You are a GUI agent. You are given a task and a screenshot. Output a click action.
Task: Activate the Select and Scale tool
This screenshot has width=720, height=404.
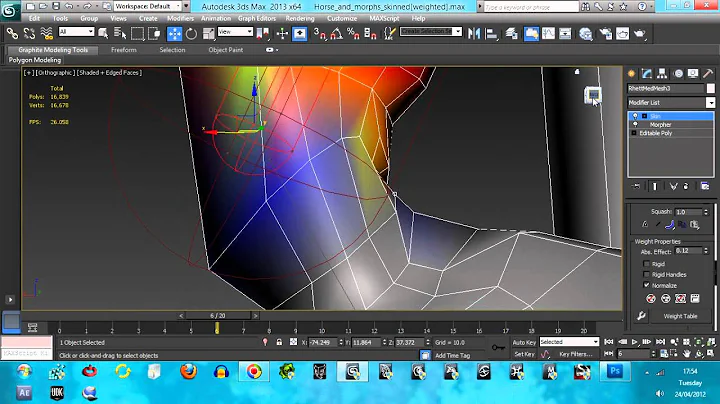208,34
